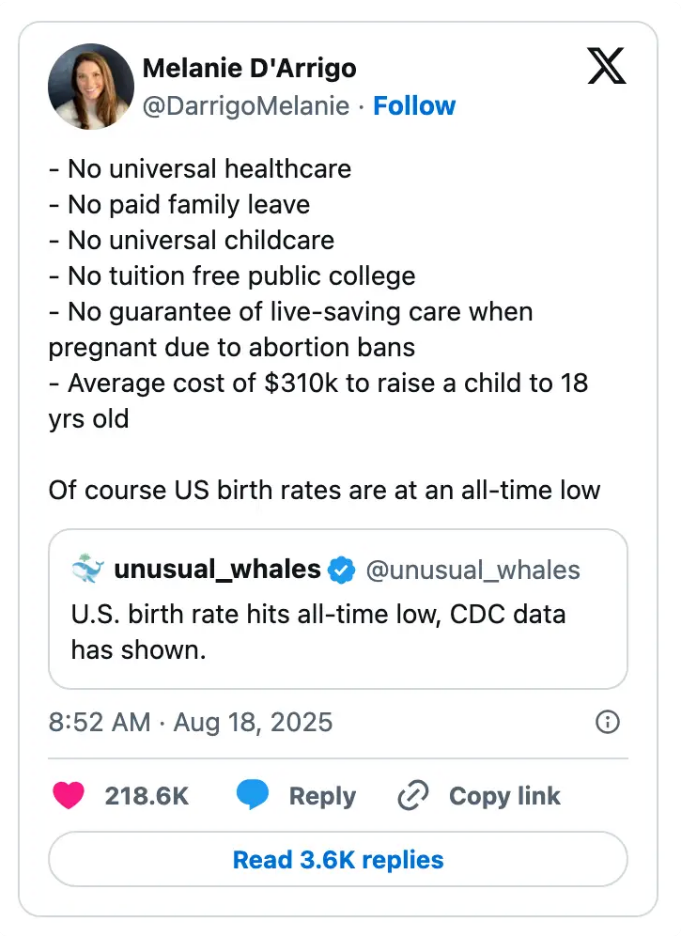Screen dimensions: 686x940
Task: Open Read 3.6K replies
Action: point(338,859)
